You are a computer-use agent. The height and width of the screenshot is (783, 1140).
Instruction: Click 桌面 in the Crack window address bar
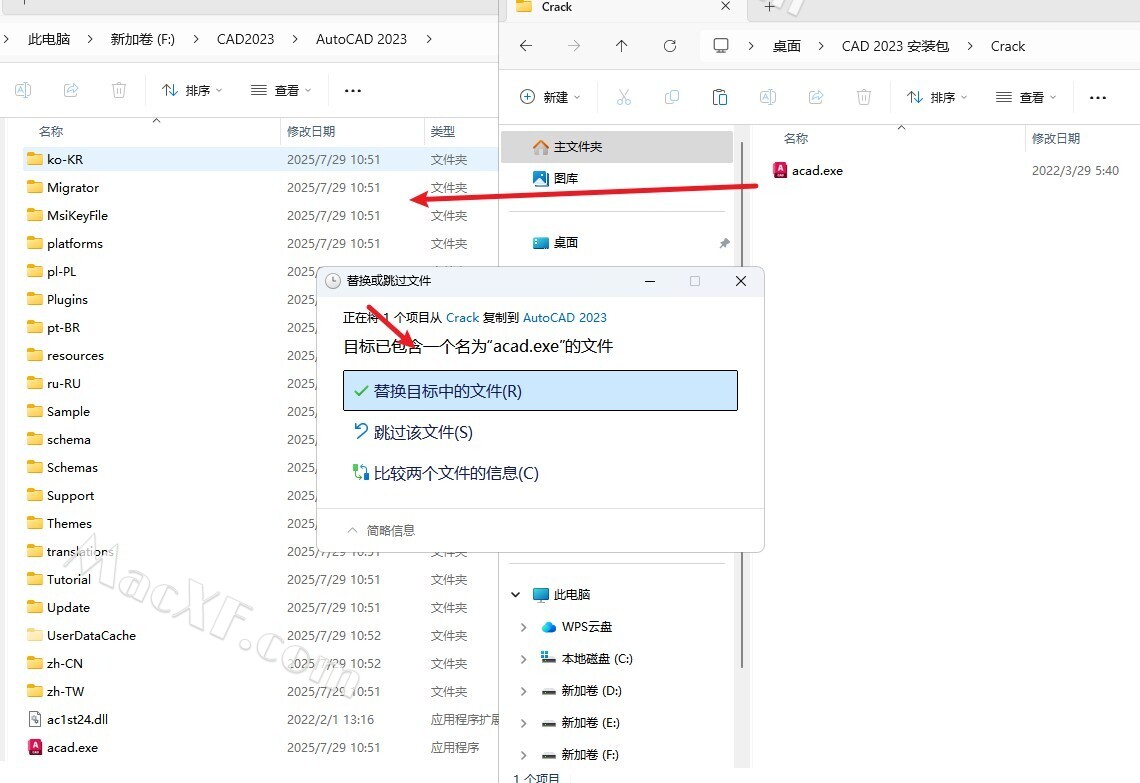tap(787, 46)
